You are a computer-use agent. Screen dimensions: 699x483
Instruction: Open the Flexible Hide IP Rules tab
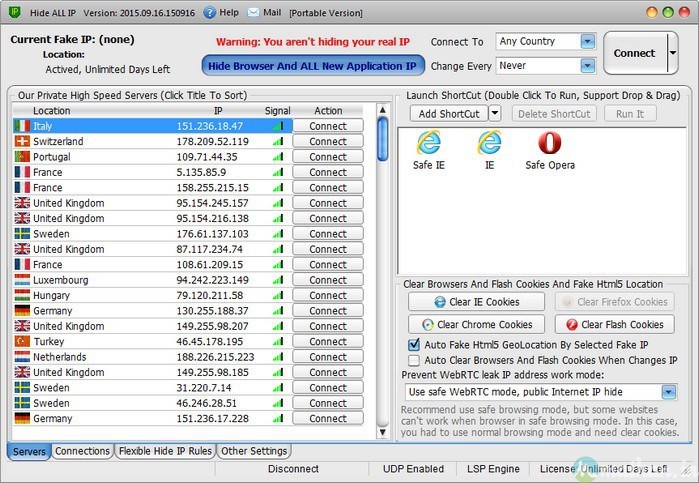[x=165, y=451]
